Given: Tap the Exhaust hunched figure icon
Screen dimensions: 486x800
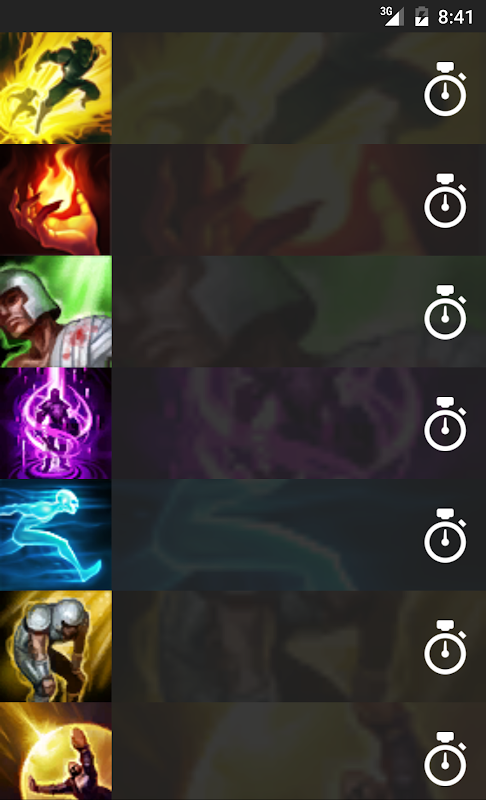Looking at the screenshot, I should pyautogui.click(x=56, y=646).
